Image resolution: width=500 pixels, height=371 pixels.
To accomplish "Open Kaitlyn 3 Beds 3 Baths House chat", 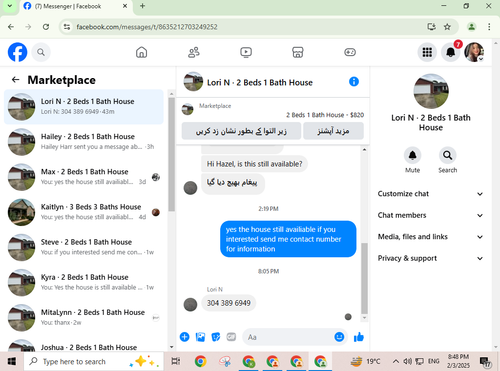I will click(84, 212).
